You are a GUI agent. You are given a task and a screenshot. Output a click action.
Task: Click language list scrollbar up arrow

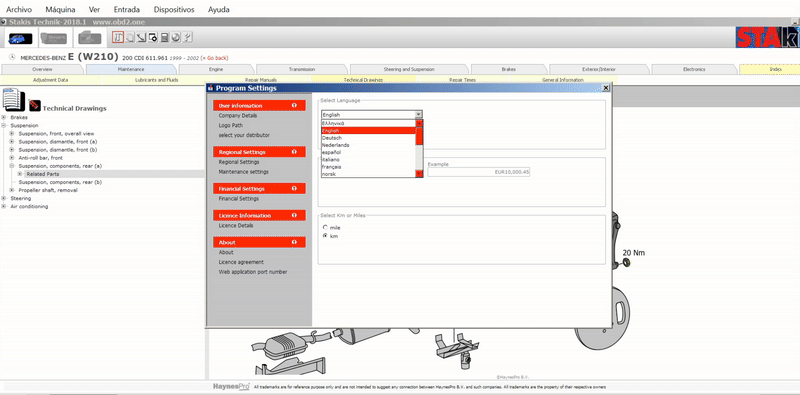tap(419, 123)
